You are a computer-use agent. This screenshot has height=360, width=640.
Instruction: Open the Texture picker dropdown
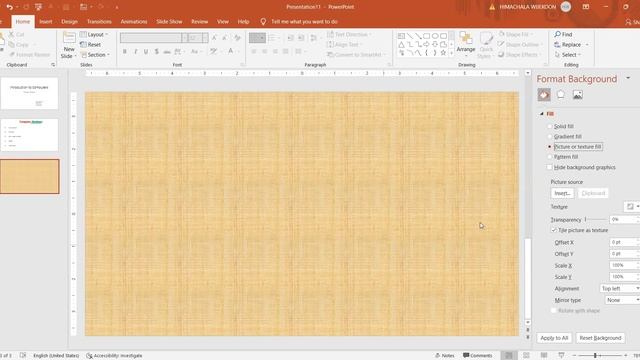(x=631, y=207)
